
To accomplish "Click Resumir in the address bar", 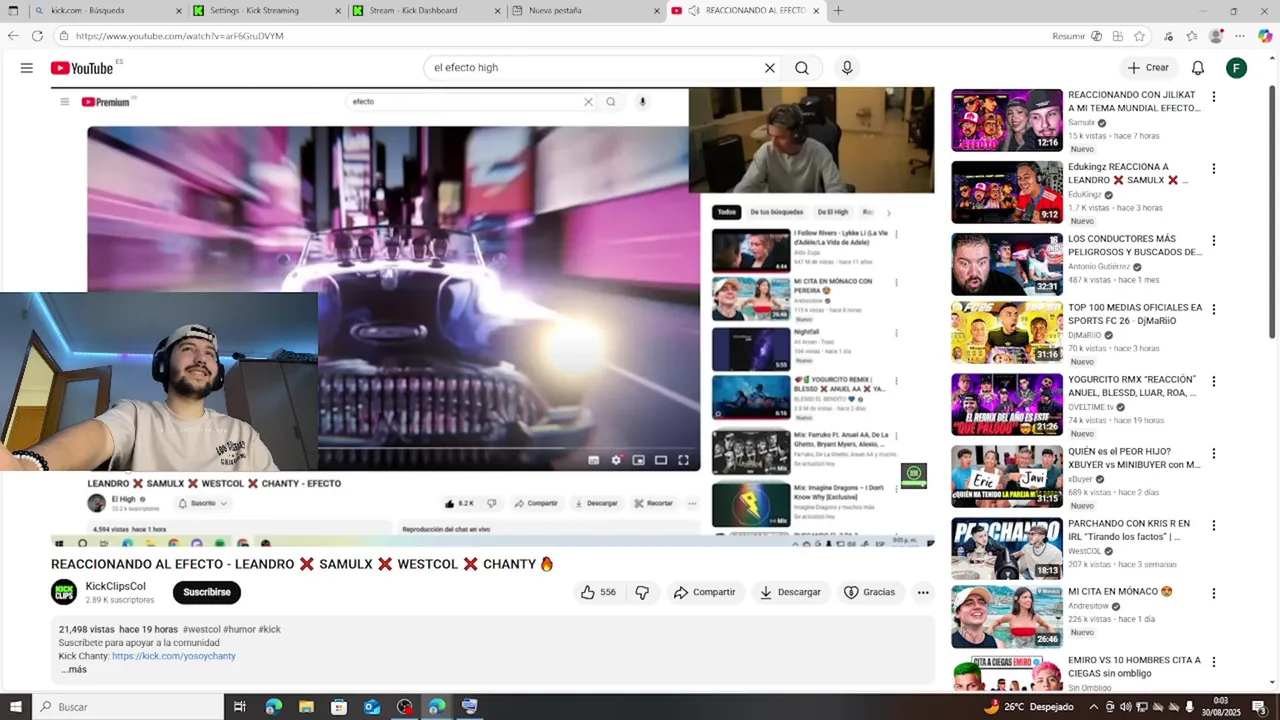I will coord(1068,36).
